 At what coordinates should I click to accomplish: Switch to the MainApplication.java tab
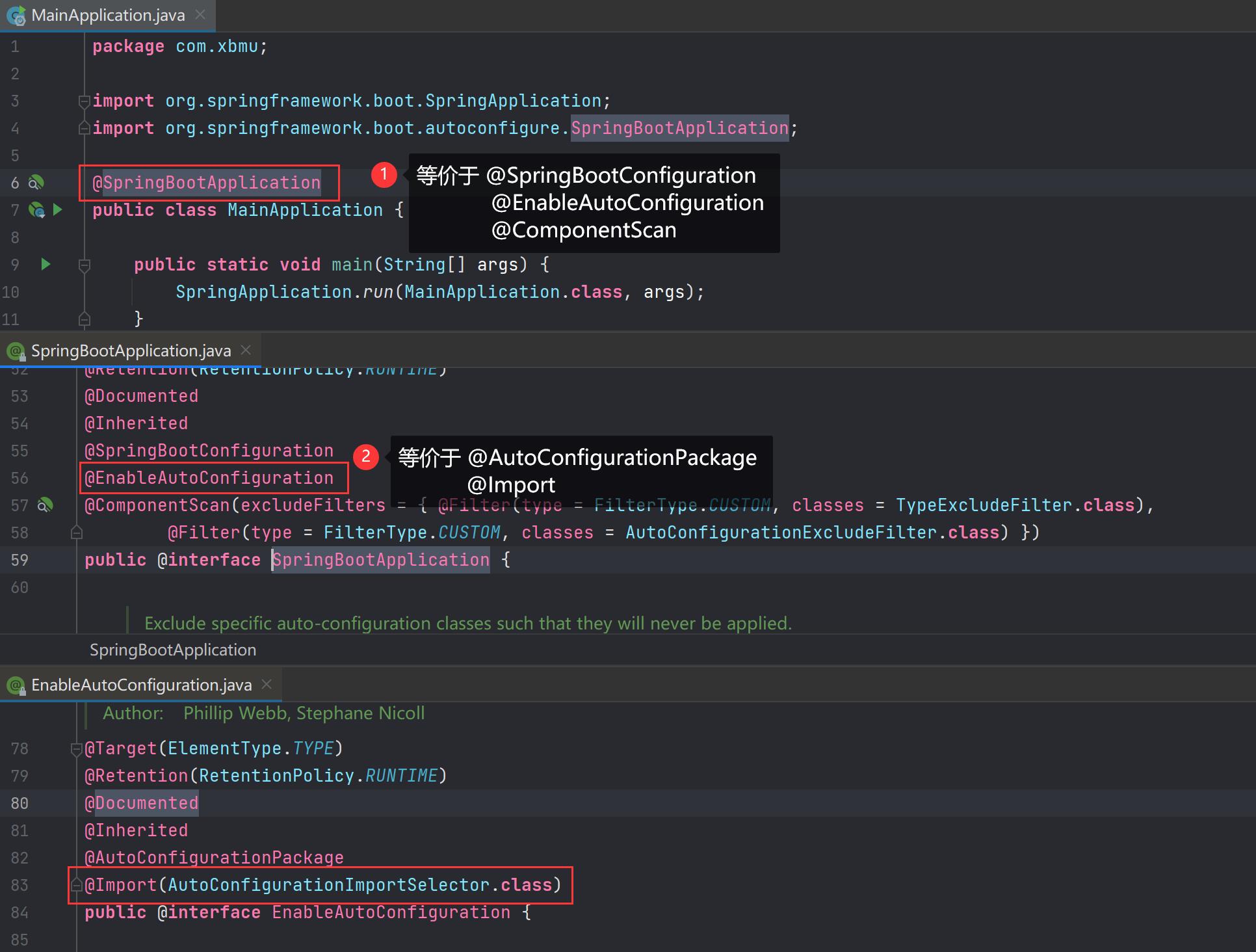[108, 15]
